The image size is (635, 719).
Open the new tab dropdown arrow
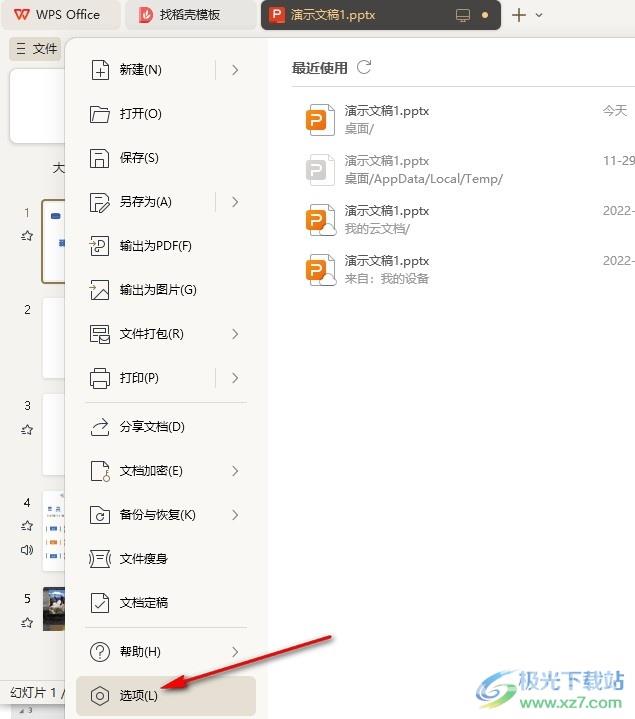point(539,15)
